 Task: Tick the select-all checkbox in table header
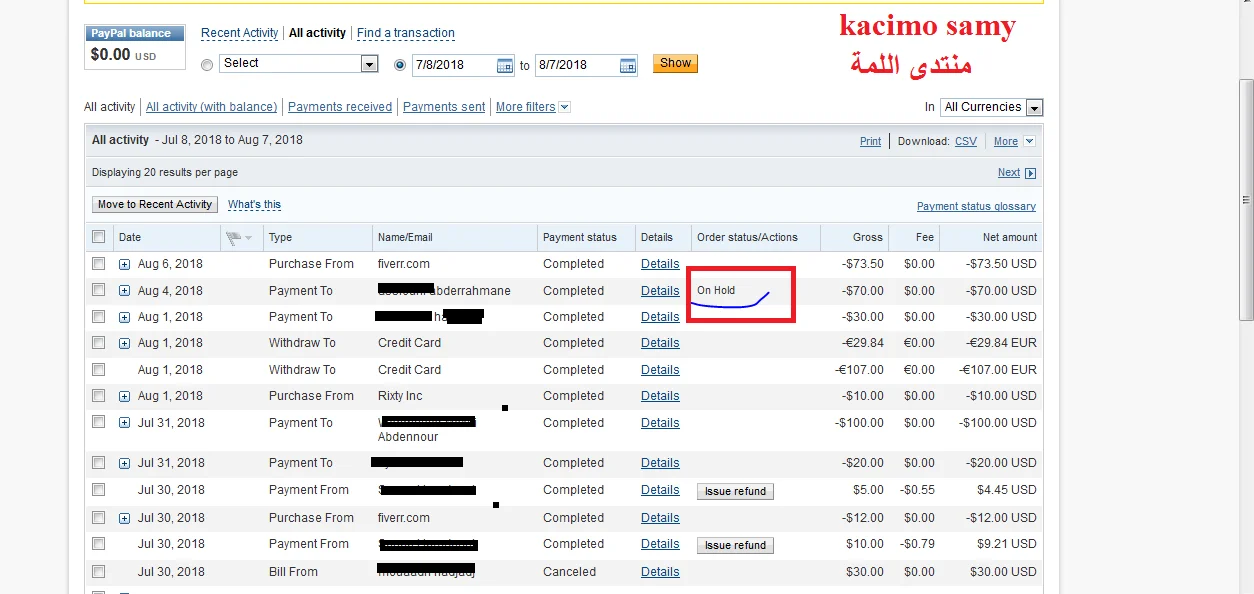[98, 237]
